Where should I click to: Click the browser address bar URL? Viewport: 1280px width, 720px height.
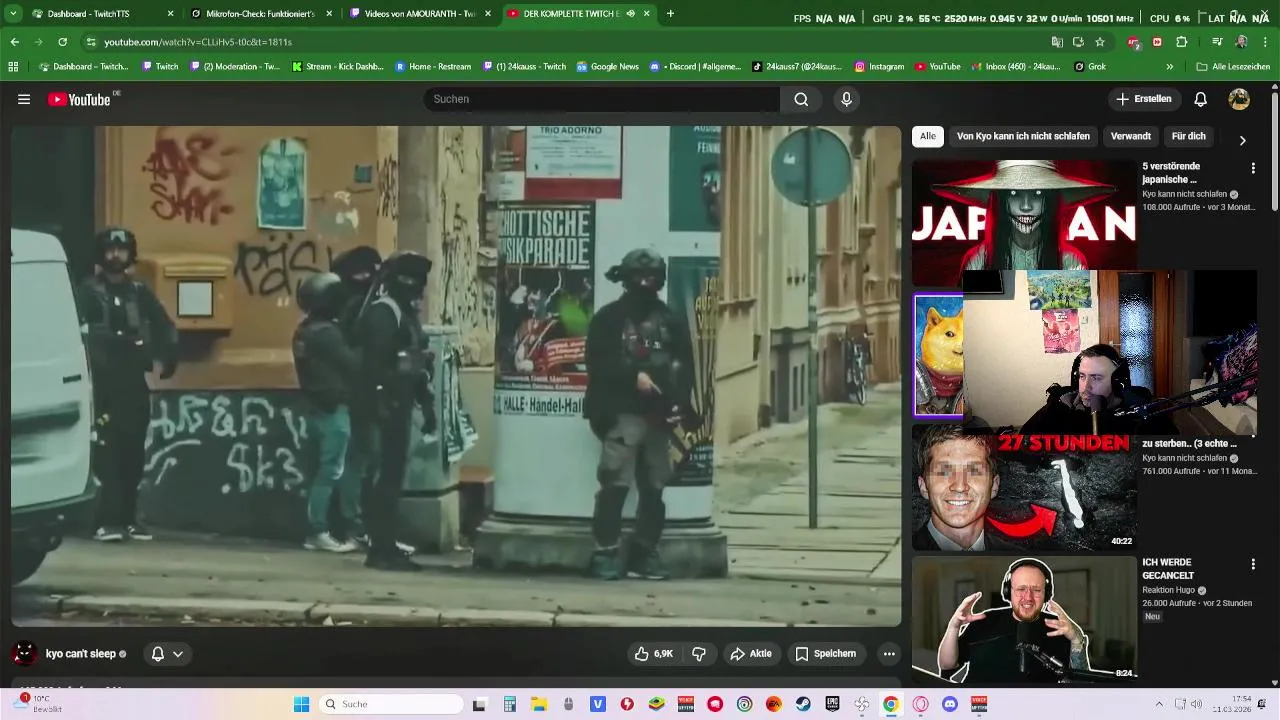pos(198,42)
